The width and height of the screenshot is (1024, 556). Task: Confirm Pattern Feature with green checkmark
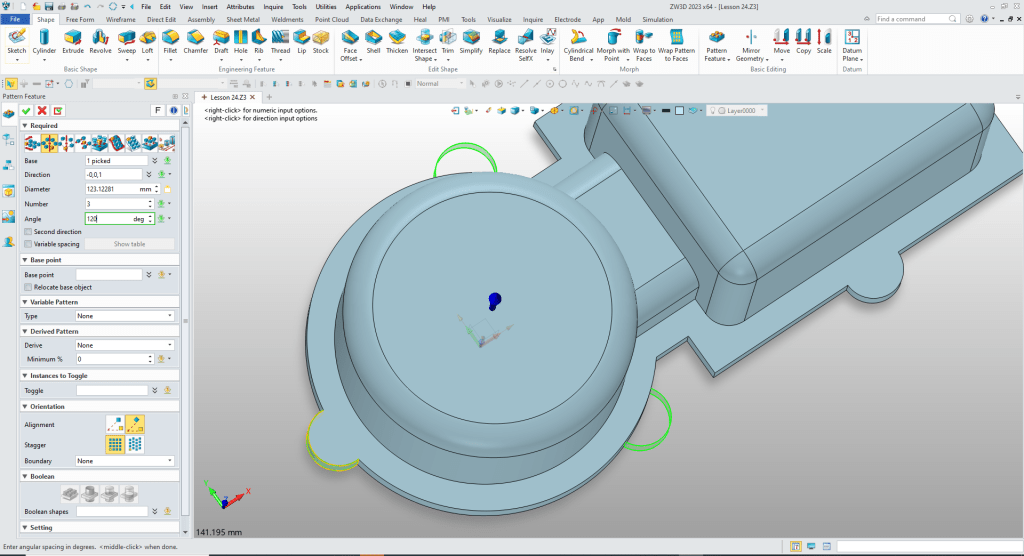tap(26, 110)
